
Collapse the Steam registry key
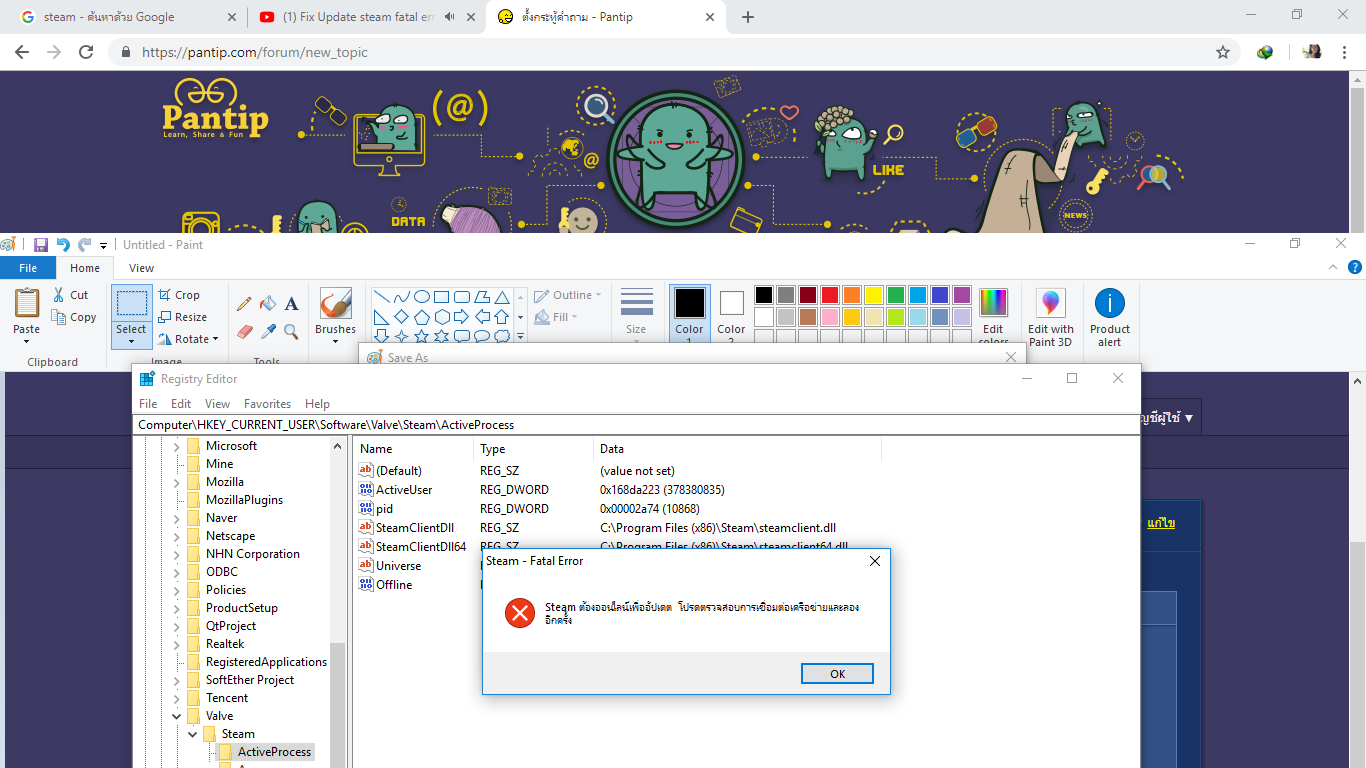point(193,734)
